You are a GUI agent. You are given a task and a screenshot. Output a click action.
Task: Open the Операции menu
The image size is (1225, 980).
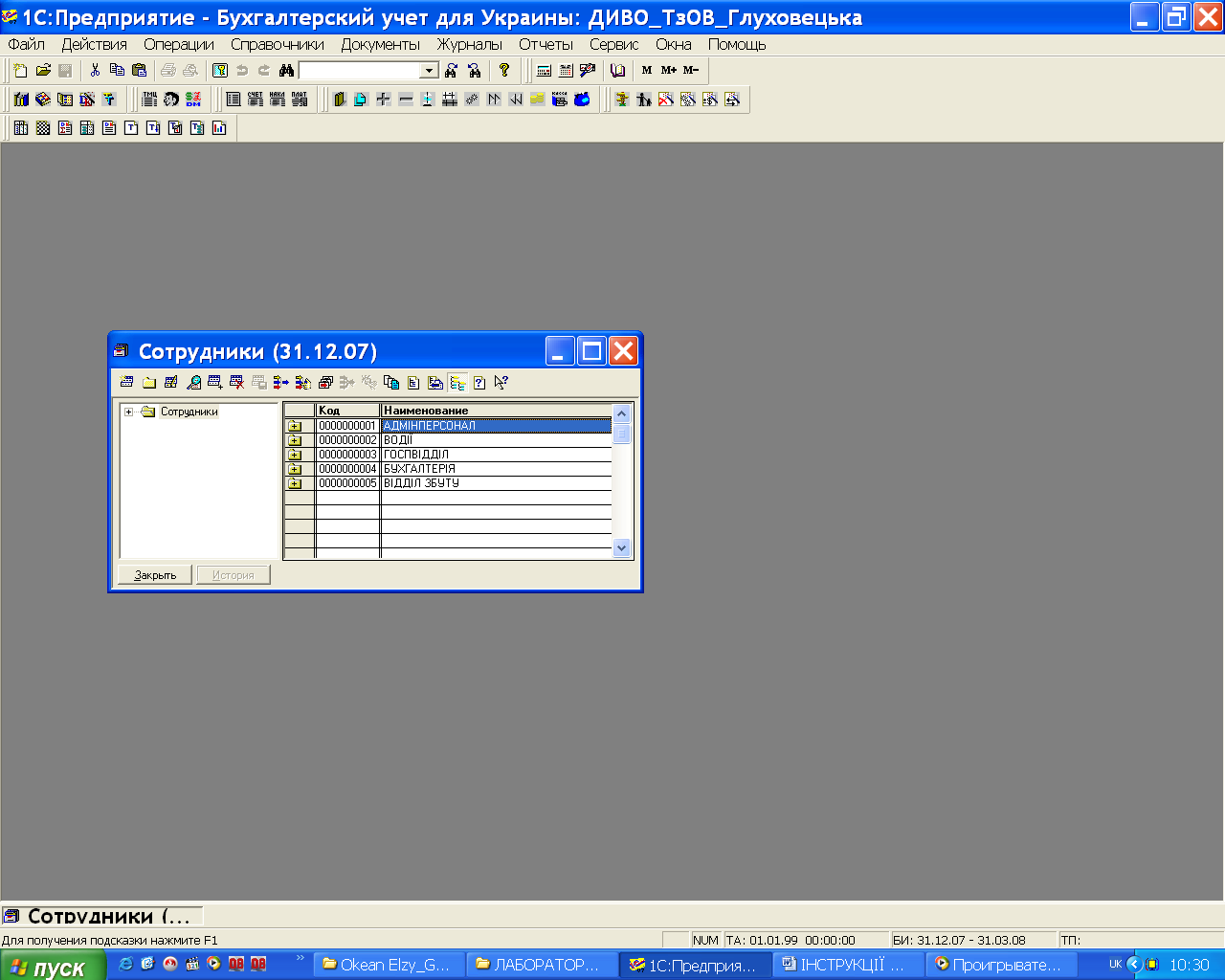point(179,44)
